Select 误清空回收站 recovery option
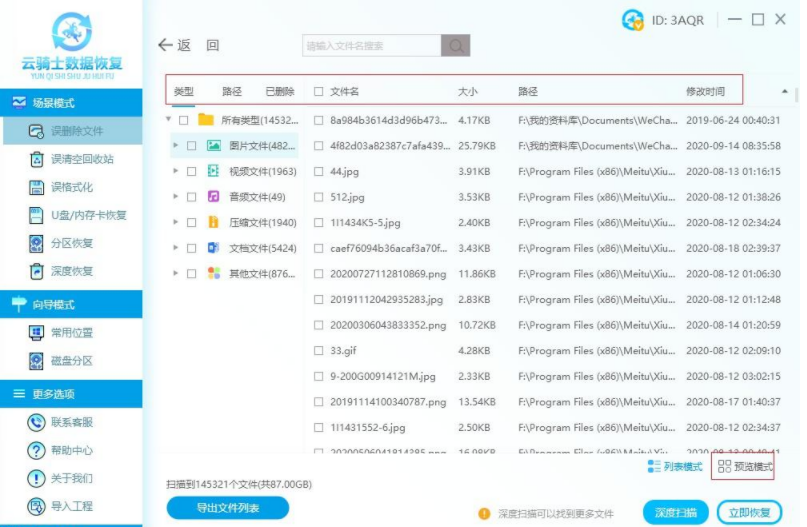The height and width of the screenshot is (527, 807). click(x=72, y=159)
